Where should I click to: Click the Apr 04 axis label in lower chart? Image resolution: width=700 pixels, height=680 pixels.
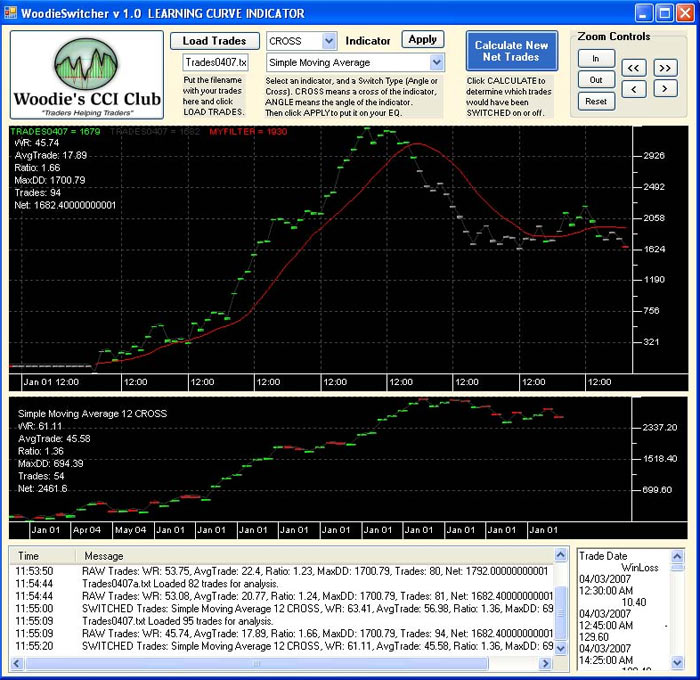point(87,530)
